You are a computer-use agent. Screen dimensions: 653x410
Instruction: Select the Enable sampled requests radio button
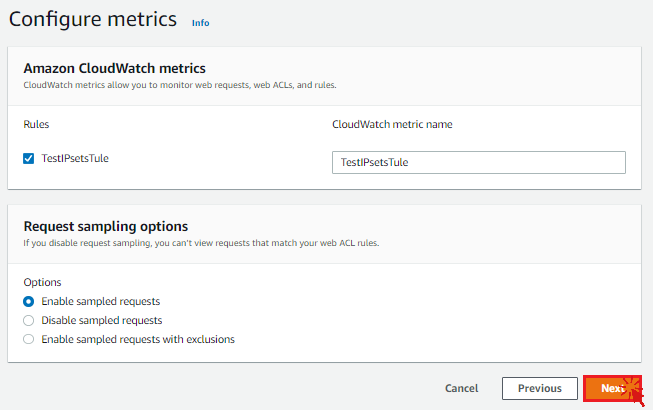pos(29,301)
